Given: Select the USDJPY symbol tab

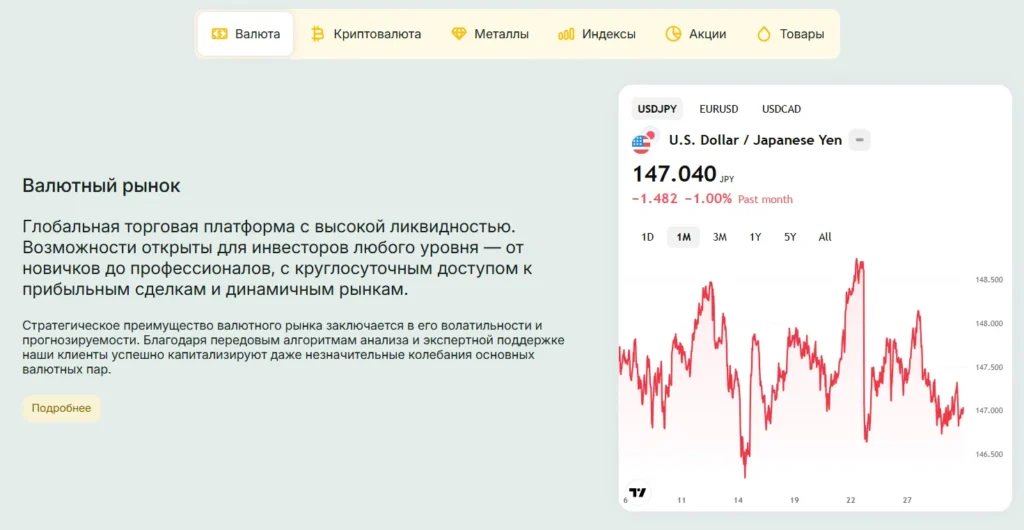Looking at the screenshot, I should (657, 109).
